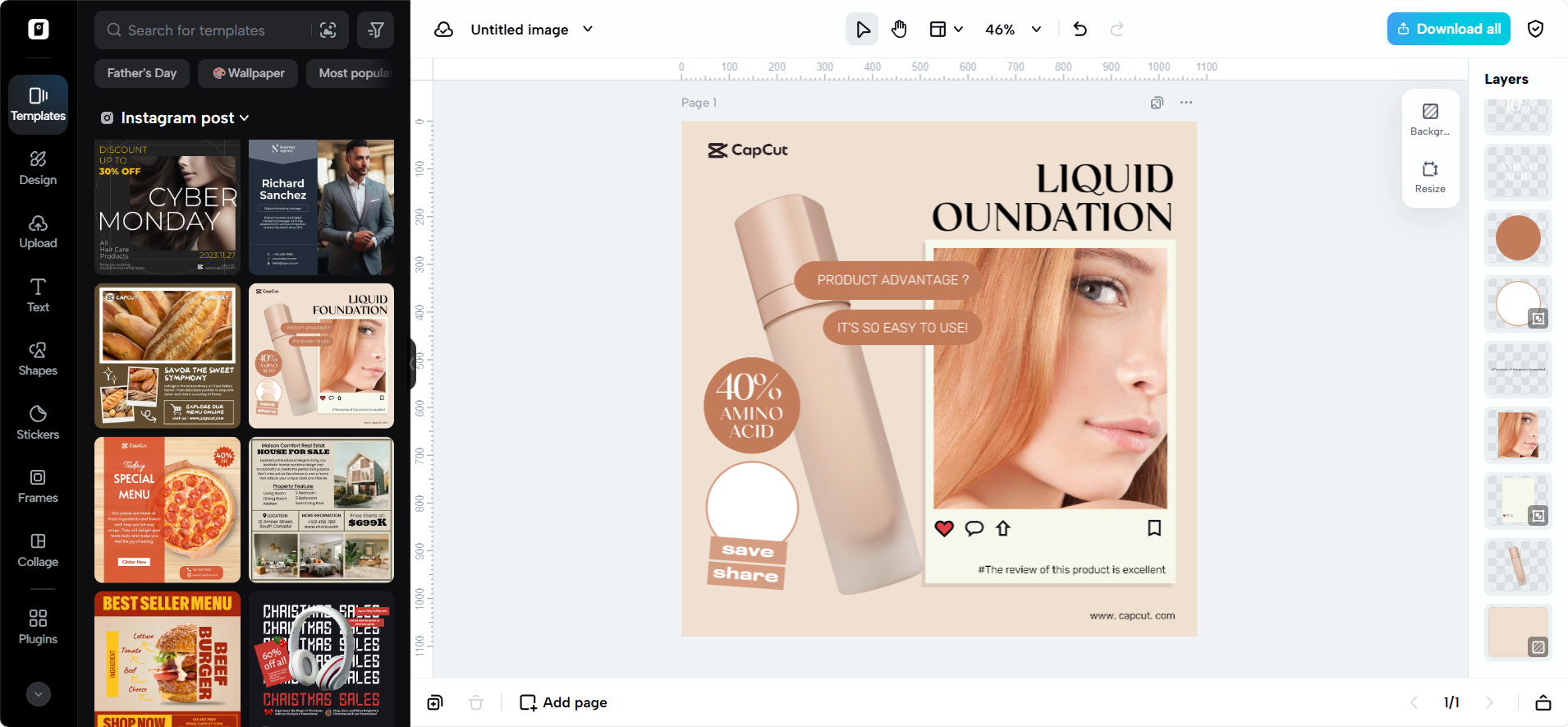Open the Shapes sidebar tab
Viewport: 1568px width, 727px height.
click(x=38, y=359)
